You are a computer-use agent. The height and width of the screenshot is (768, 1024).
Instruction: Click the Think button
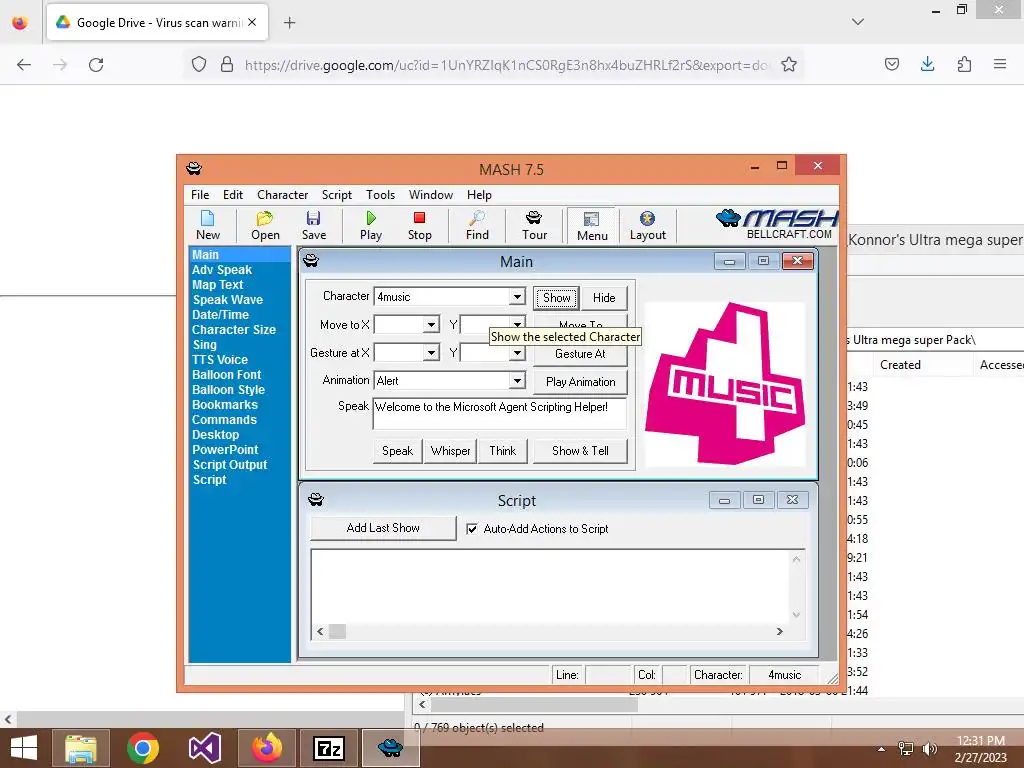coord(502,451)
